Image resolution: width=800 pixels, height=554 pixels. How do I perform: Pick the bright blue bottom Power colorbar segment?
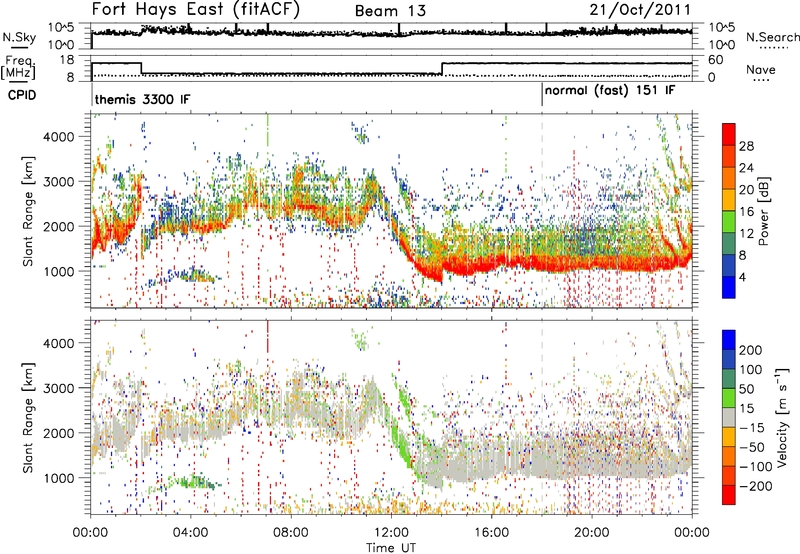click(729, 287)
